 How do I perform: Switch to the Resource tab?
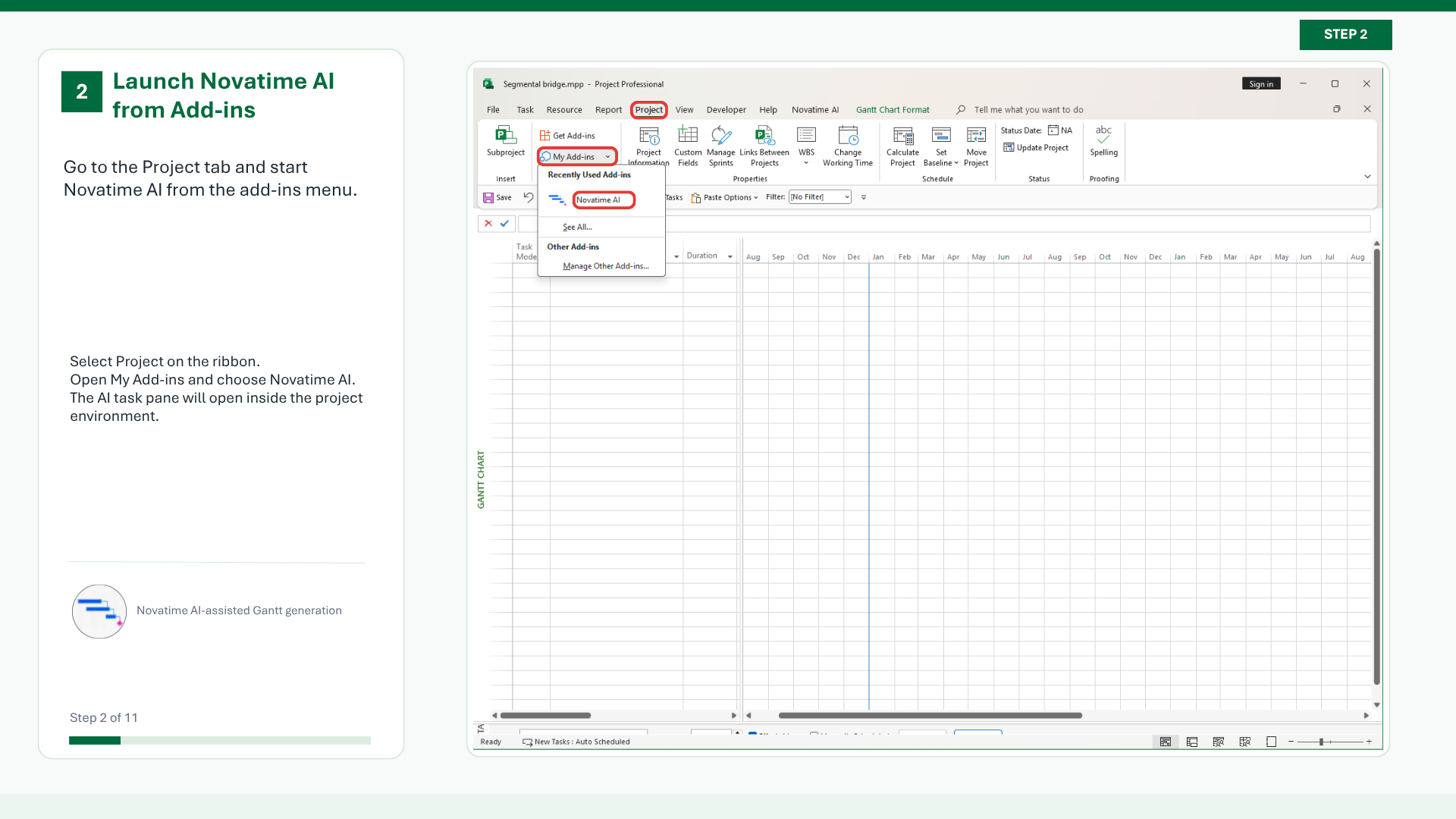click(564, 110)
